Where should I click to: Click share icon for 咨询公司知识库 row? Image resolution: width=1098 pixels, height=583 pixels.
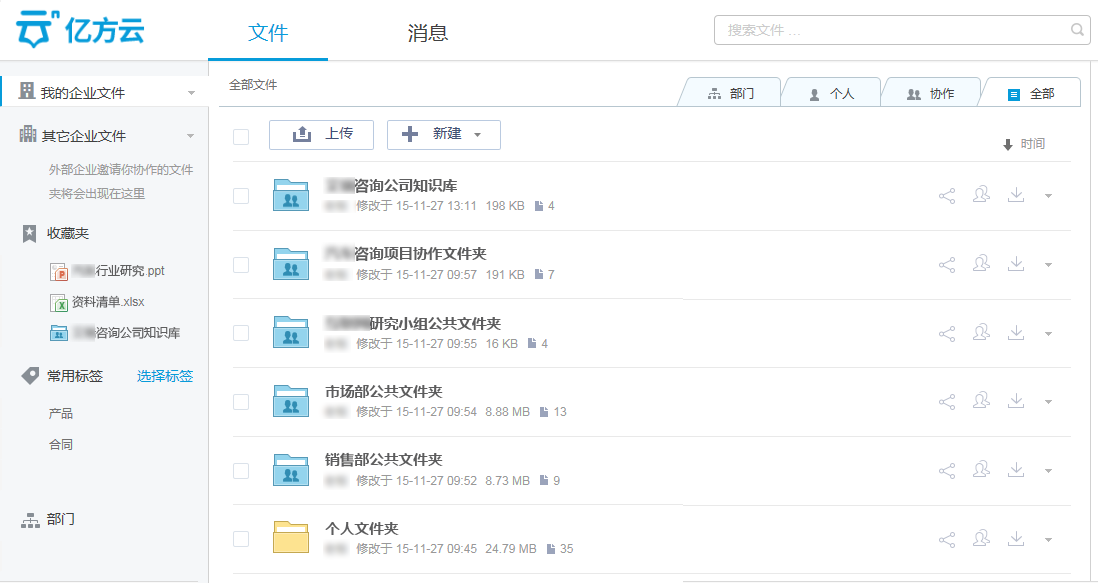(947, 196)
